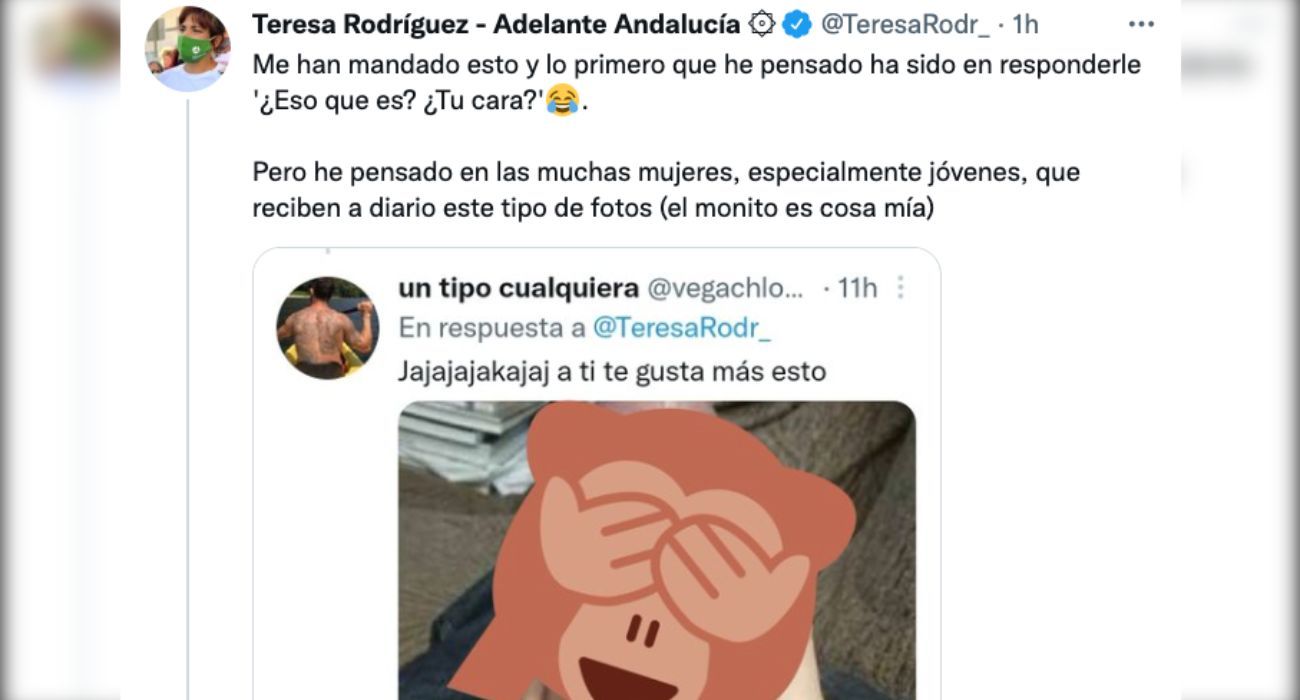1300x700 pixels.
Task: Click the 'Me han mandado esto' tweet text
Action: (x=695, y=83)
